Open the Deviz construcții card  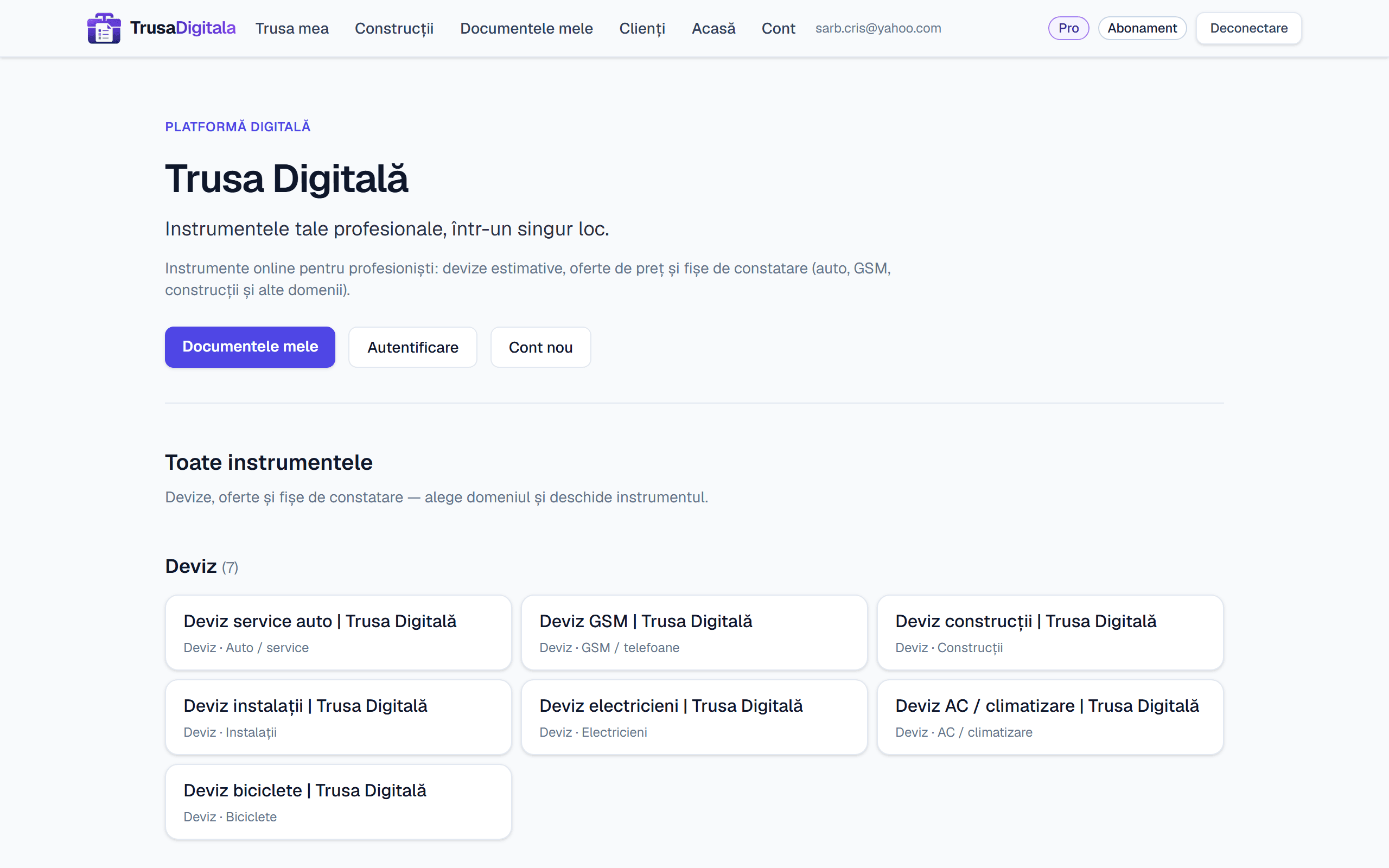[1050, 633]
